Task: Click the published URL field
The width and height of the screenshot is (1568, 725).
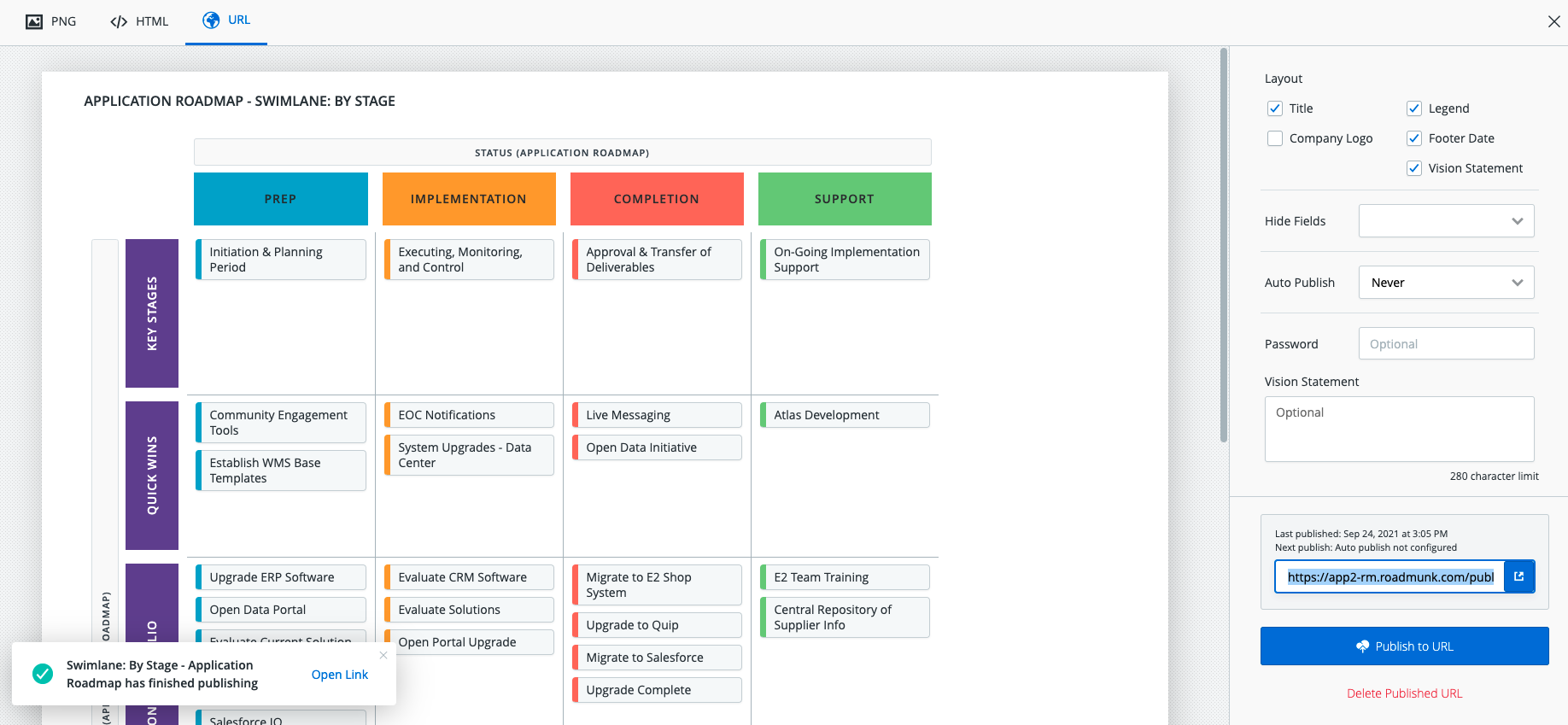Action: [1390, 576]
